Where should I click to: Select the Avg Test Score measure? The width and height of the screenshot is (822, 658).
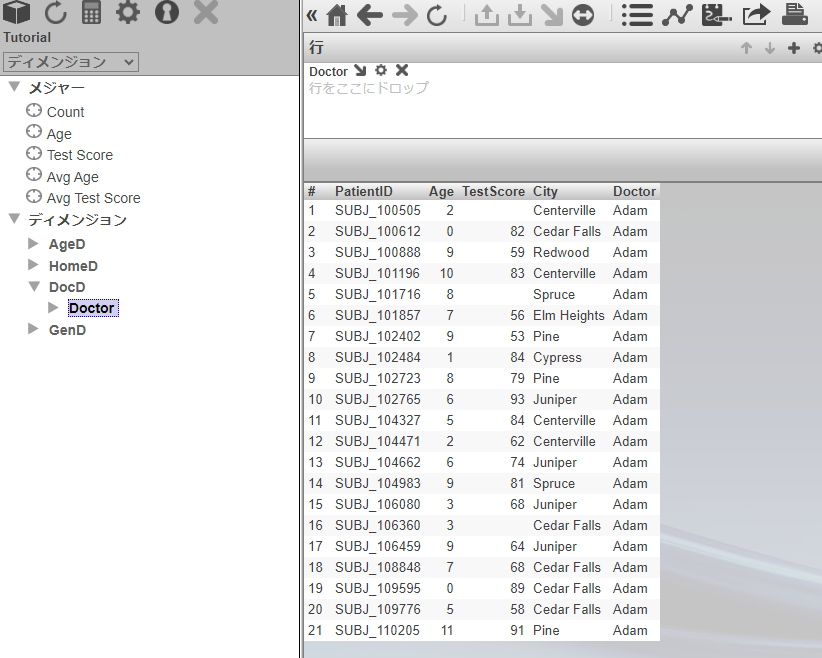pos(93,198)
